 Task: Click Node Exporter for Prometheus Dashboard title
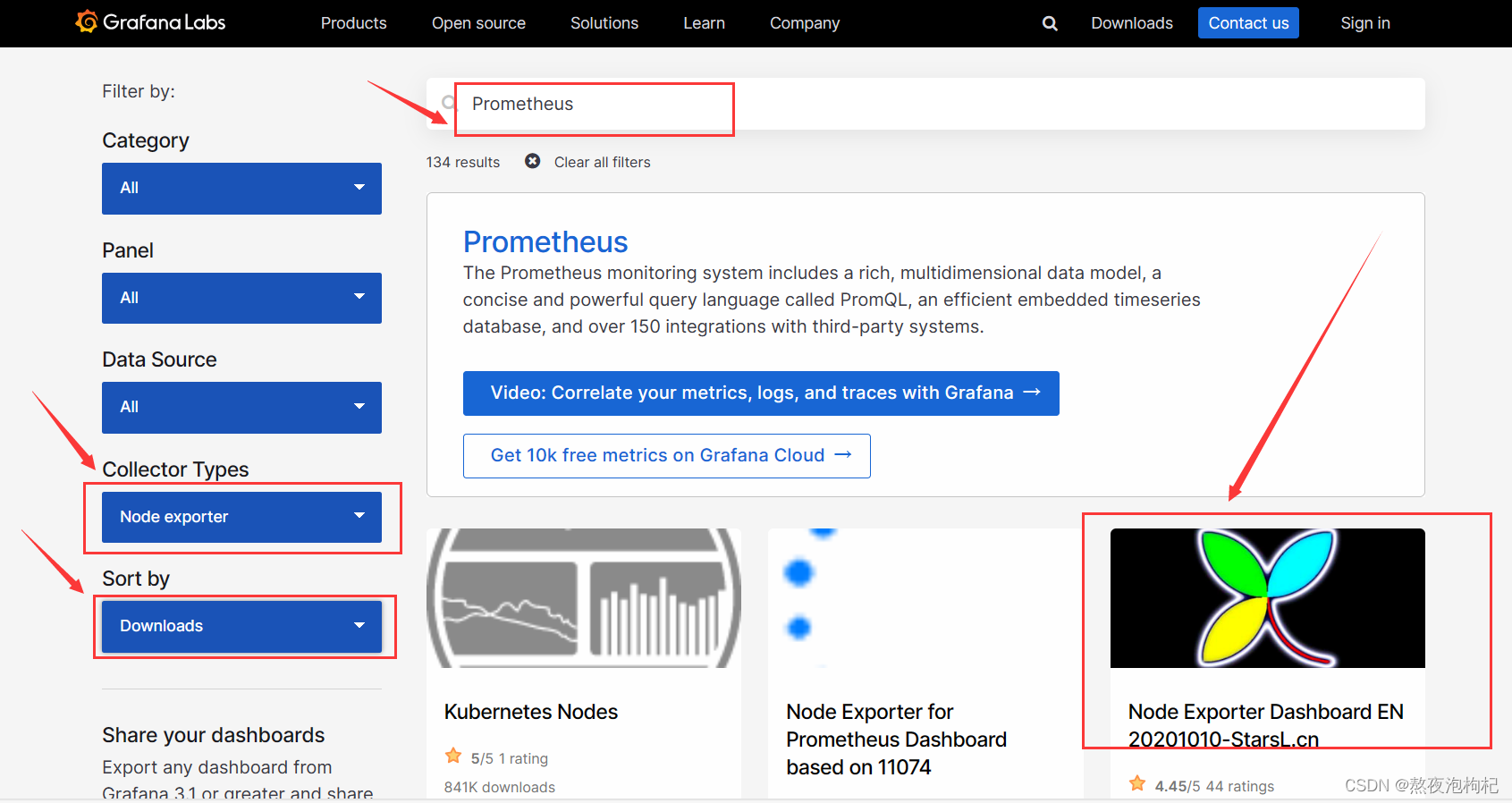click(x=897, y=740)
